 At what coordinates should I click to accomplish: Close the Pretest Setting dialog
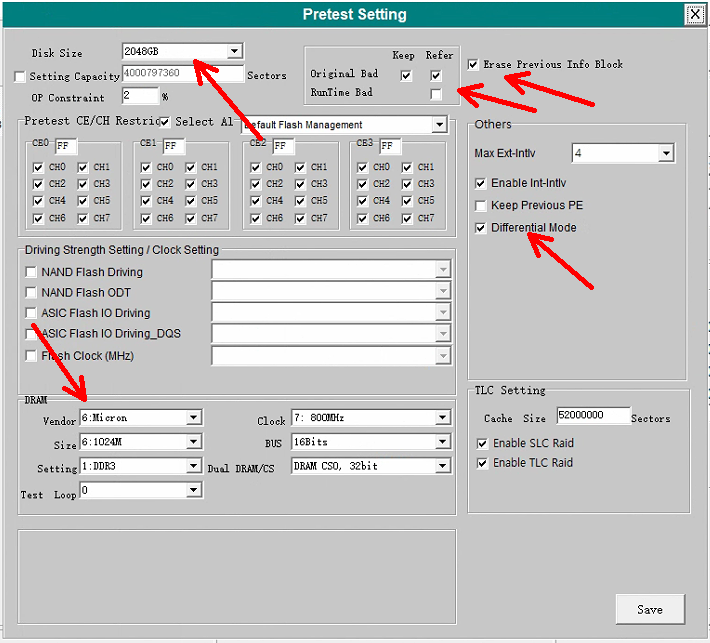pos(695,14)
